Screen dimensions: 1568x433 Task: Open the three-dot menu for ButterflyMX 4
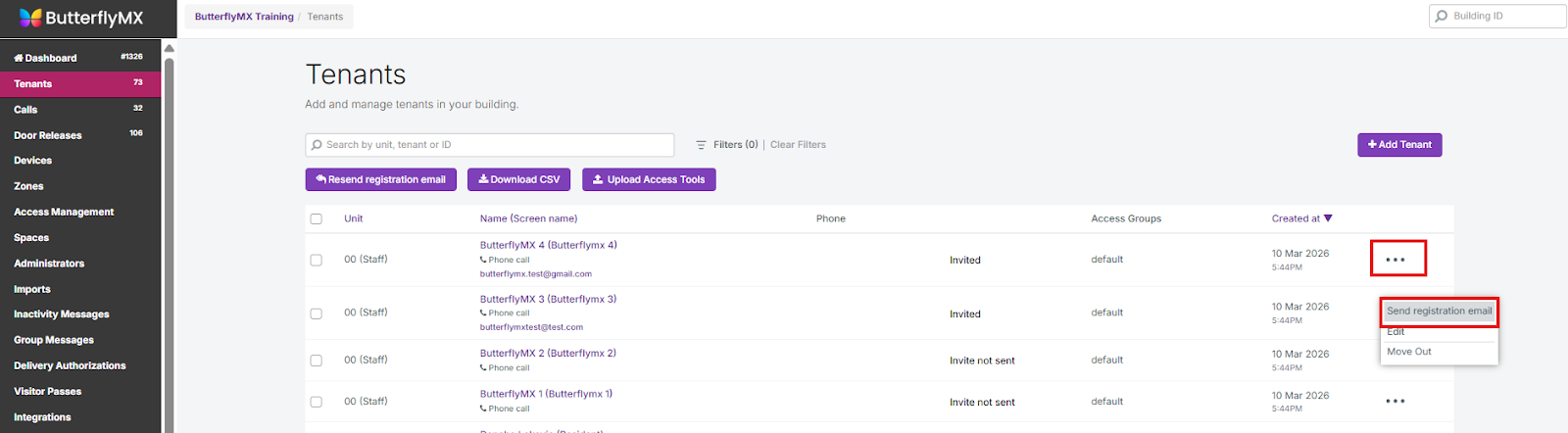coord(1396,260)
